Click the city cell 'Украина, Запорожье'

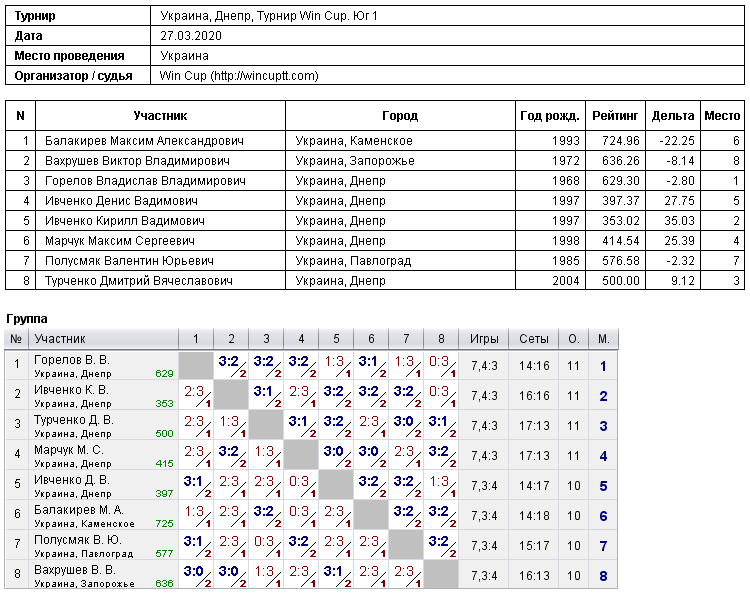[355, 161]
